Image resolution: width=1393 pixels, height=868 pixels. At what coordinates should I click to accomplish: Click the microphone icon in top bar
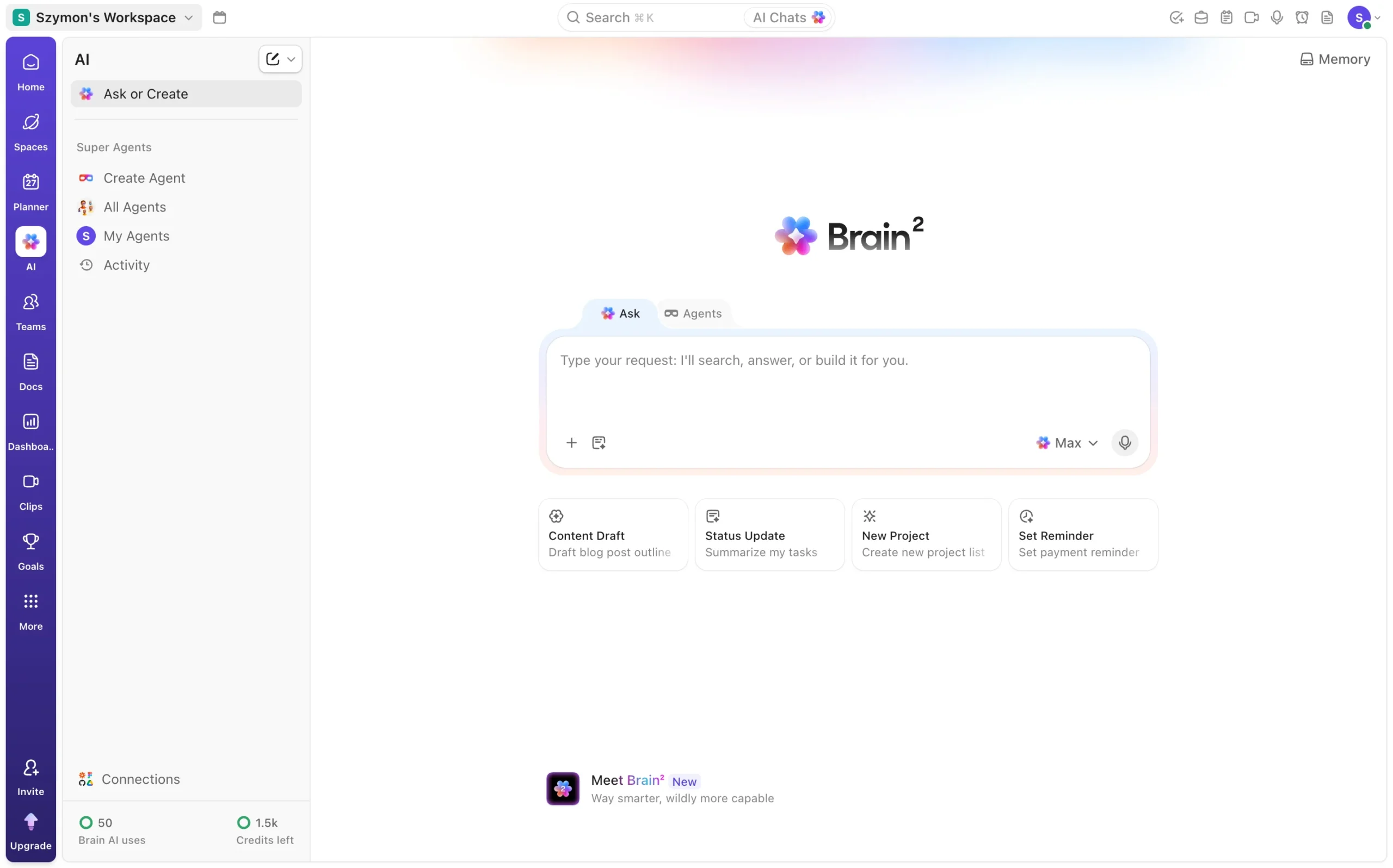click(1277, 17)
